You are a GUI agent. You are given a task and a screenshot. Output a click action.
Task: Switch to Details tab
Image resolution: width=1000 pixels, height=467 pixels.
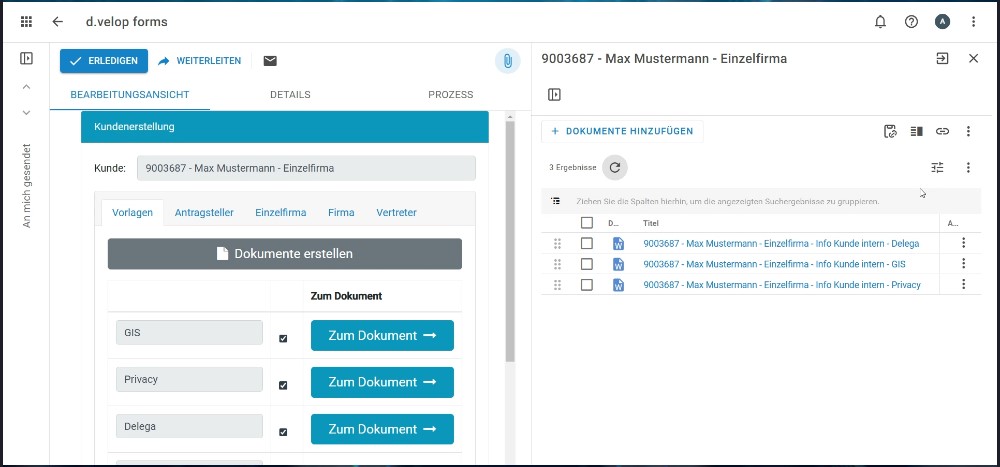[x=290, y=94]
